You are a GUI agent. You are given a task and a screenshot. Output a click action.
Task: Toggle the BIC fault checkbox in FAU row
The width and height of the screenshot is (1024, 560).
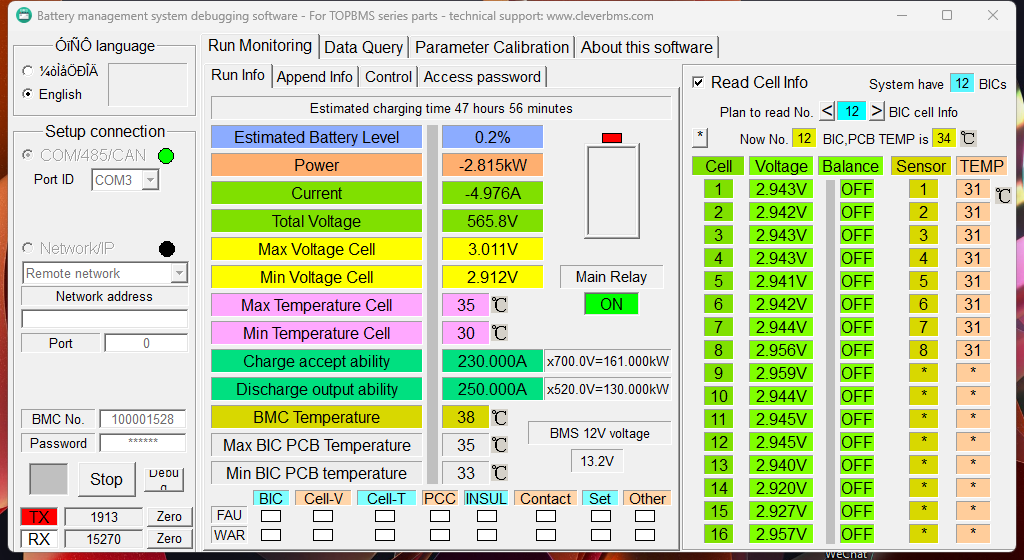(271, 516)
